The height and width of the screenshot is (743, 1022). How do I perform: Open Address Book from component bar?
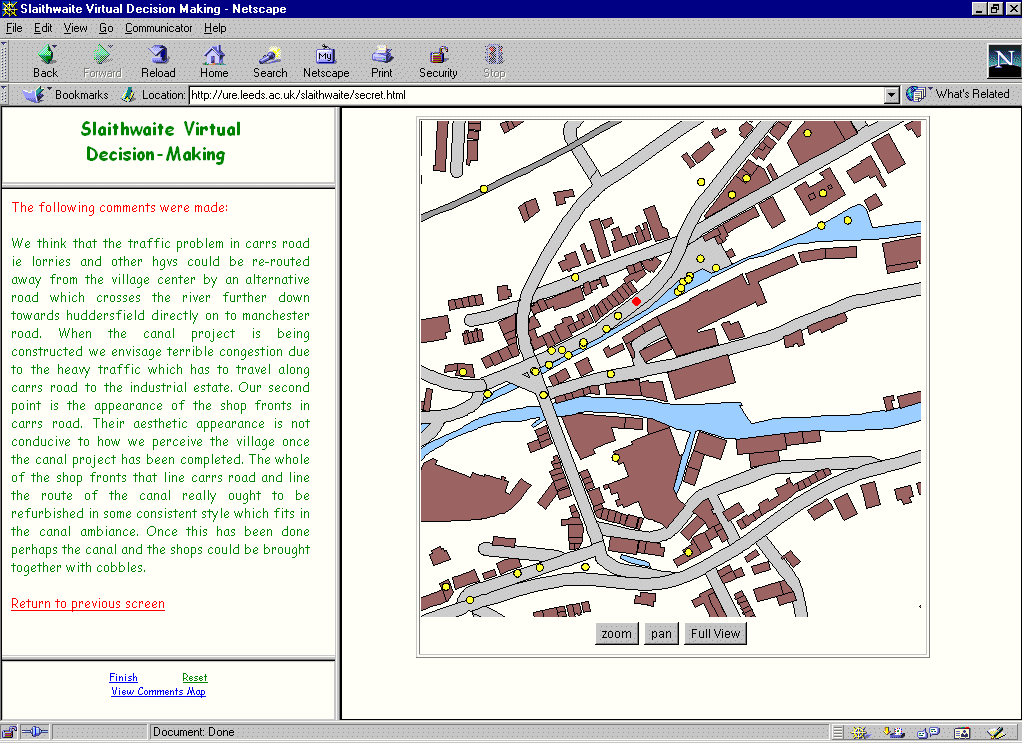pos(962,733)
